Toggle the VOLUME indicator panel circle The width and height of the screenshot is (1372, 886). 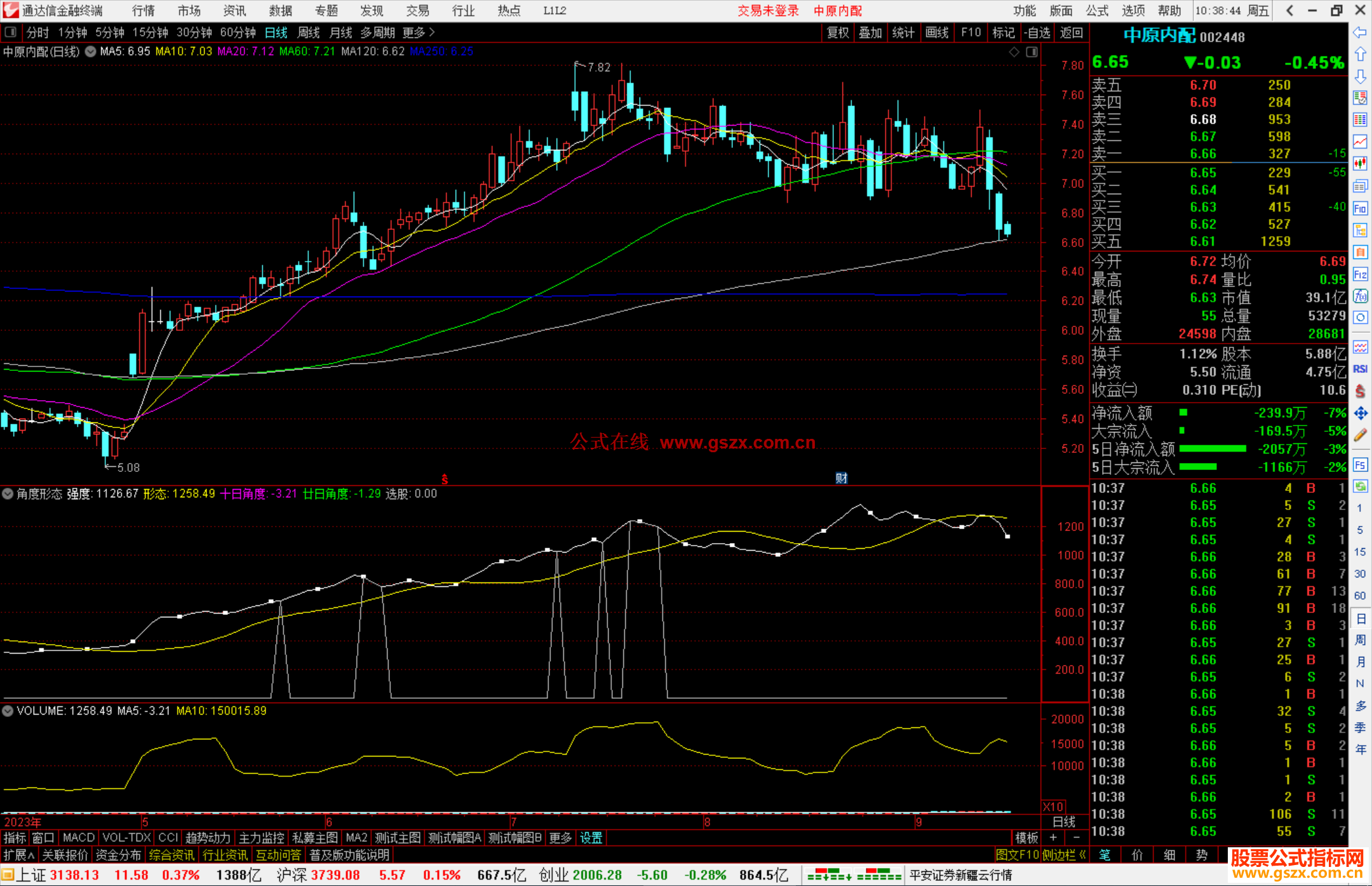(8, 711)
